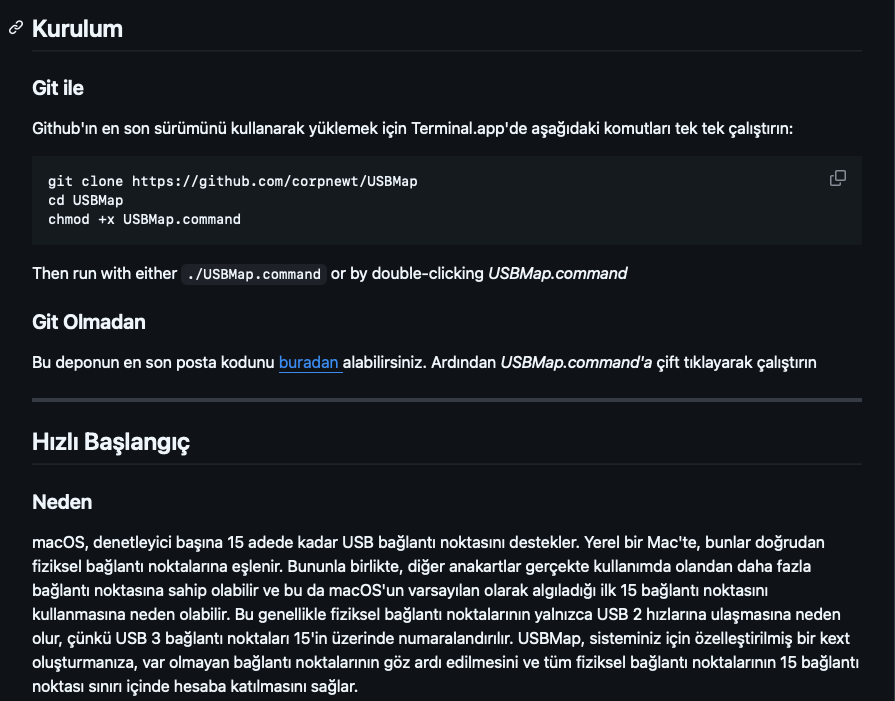895x701 pixels.
Task: Click the "cd USBMap" code line
Action: click(x=85, y=200)
